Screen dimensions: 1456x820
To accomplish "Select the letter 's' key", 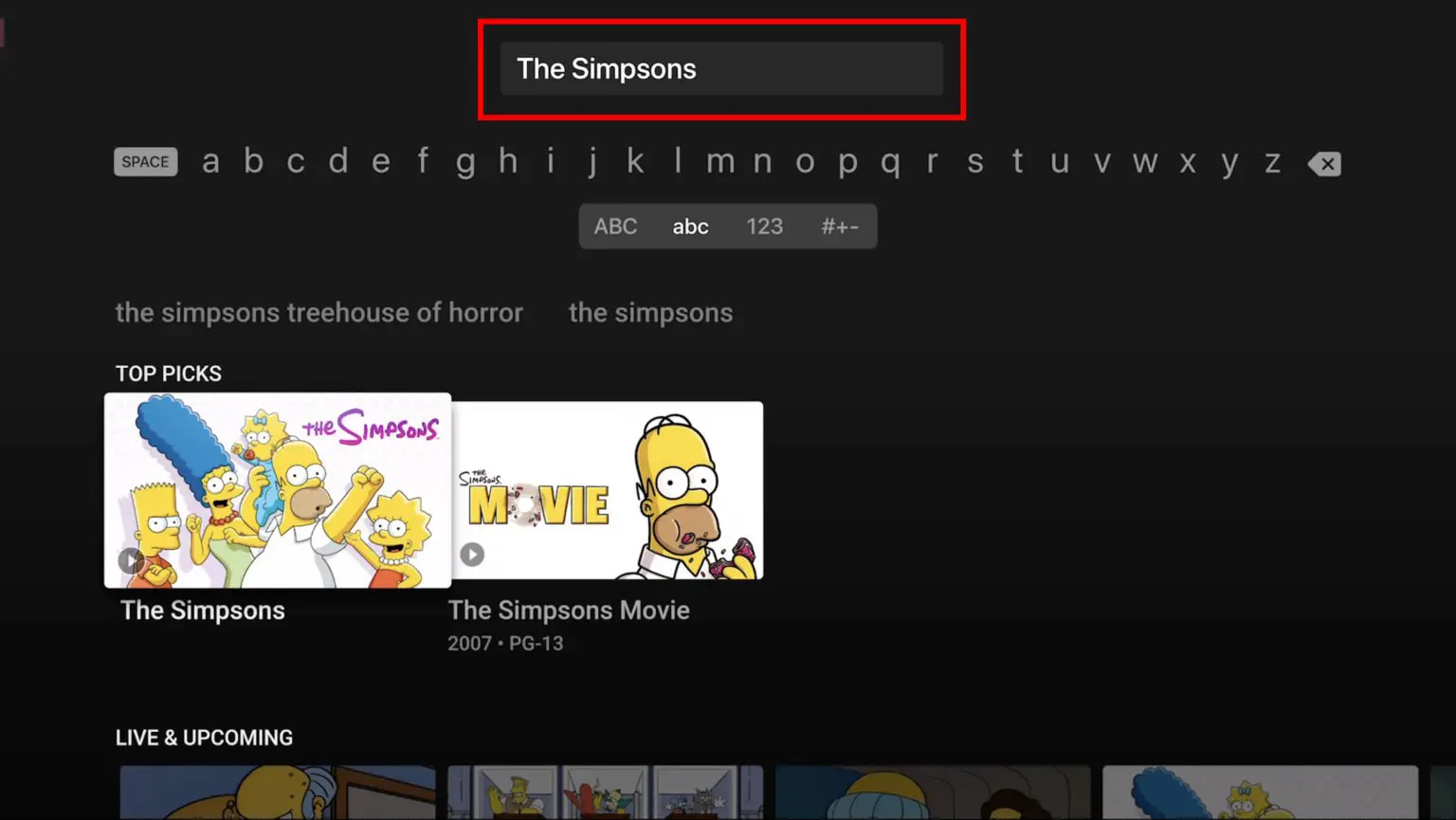I will 974,162.
